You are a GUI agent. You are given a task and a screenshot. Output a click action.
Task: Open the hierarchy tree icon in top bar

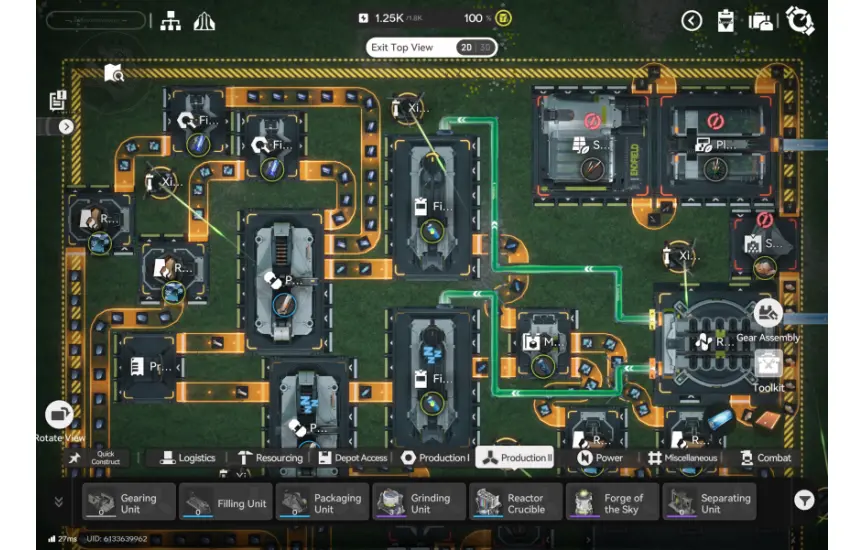170,22
